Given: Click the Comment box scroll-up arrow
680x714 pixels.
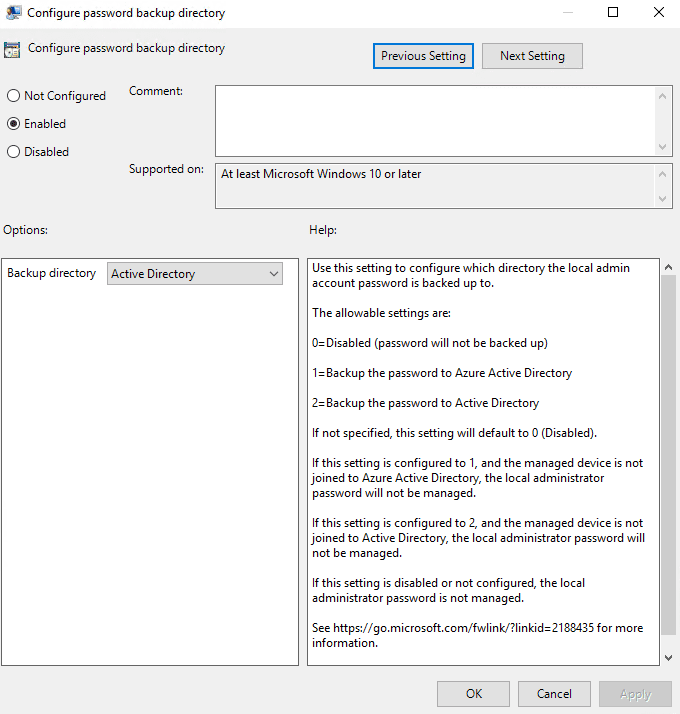Looking at the screenshot, I should click(x=664, y=95).
